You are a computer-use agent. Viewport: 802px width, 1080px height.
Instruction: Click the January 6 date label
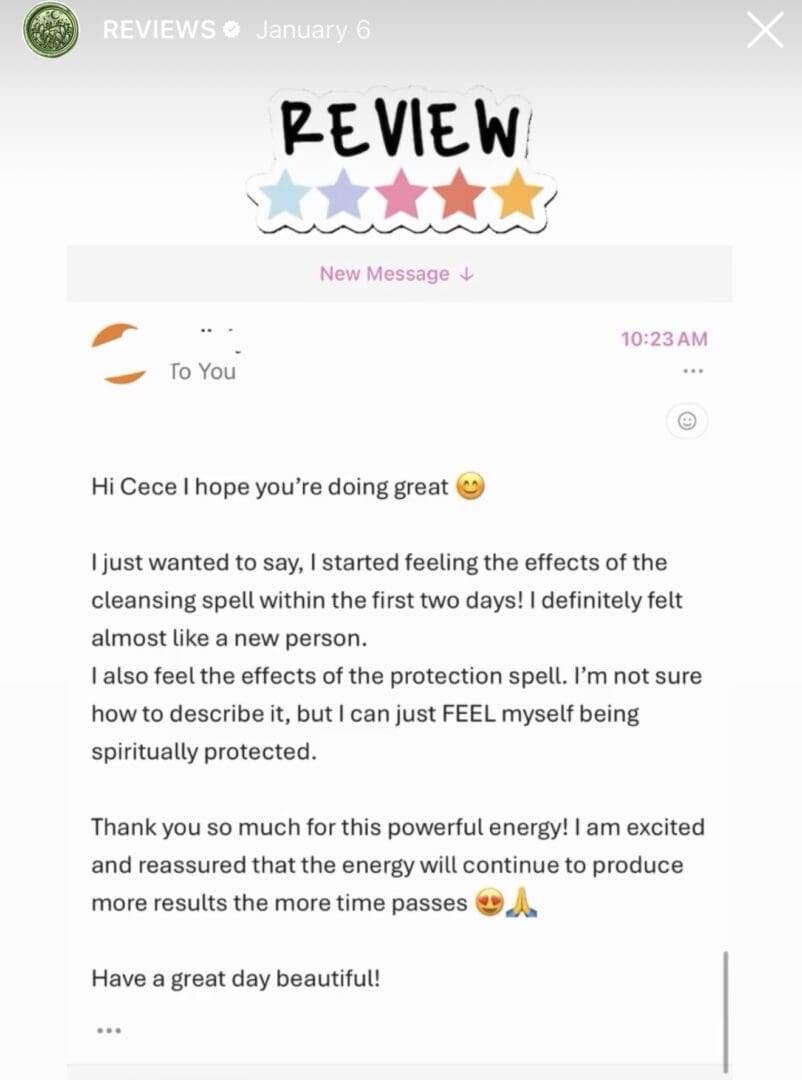click(x=313, y=30)
